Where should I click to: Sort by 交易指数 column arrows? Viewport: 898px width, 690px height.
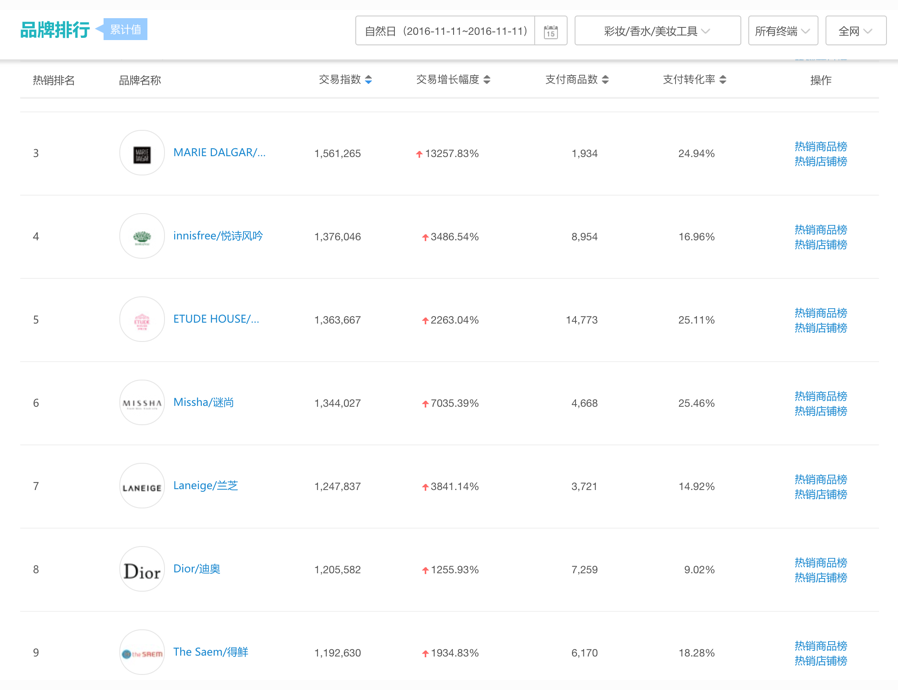point(368,80)
